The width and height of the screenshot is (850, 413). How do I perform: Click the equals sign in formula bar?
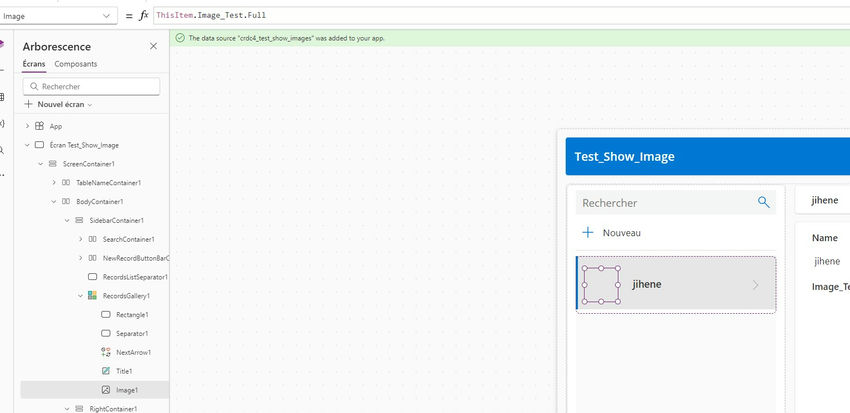129,16
